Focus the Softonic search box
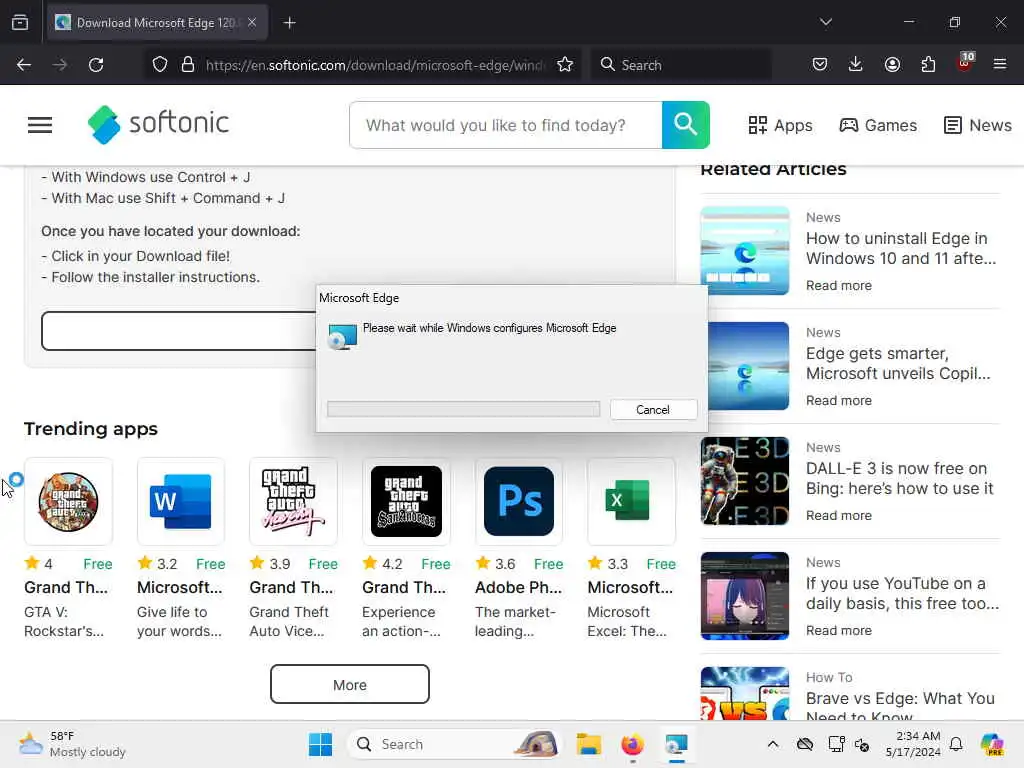This screenshot has height=768, width=1024. point(506,125)
